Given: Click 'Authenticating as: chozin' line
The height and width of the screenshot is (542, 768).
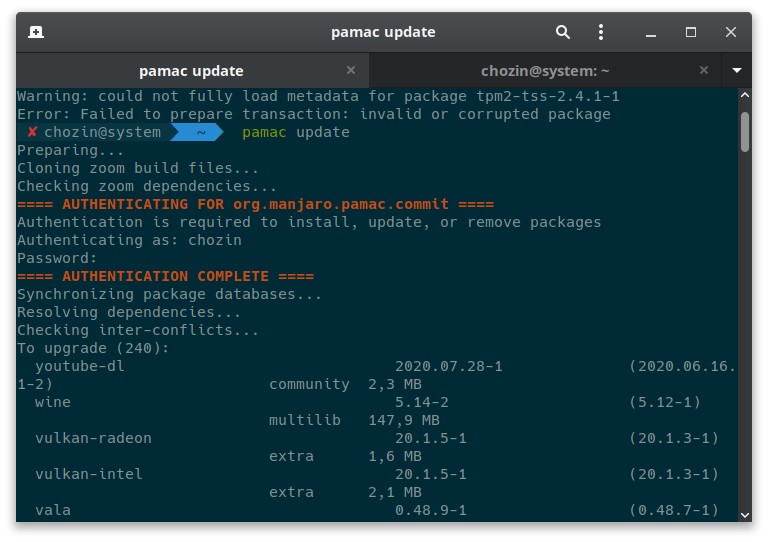Looking at the screenshot, I should coord(129,240).
